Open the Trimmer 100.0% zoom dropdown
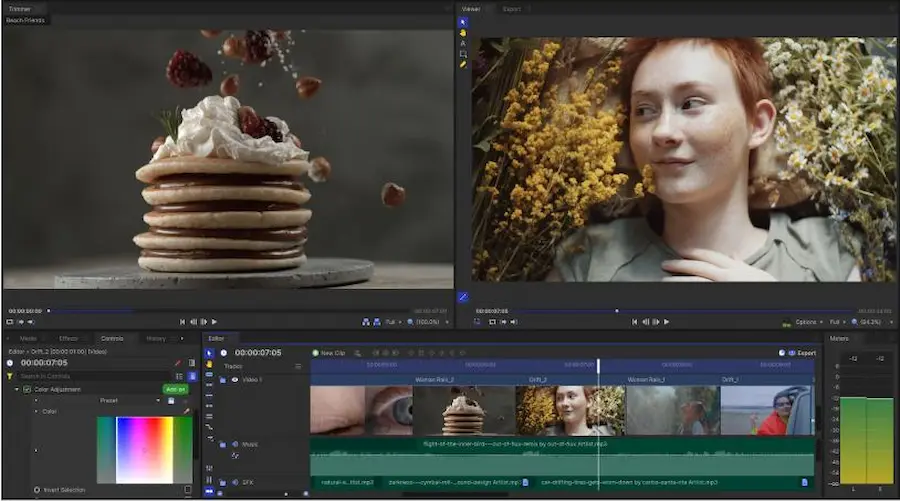This screenshot has height=501, width=900. click(428, 322)
